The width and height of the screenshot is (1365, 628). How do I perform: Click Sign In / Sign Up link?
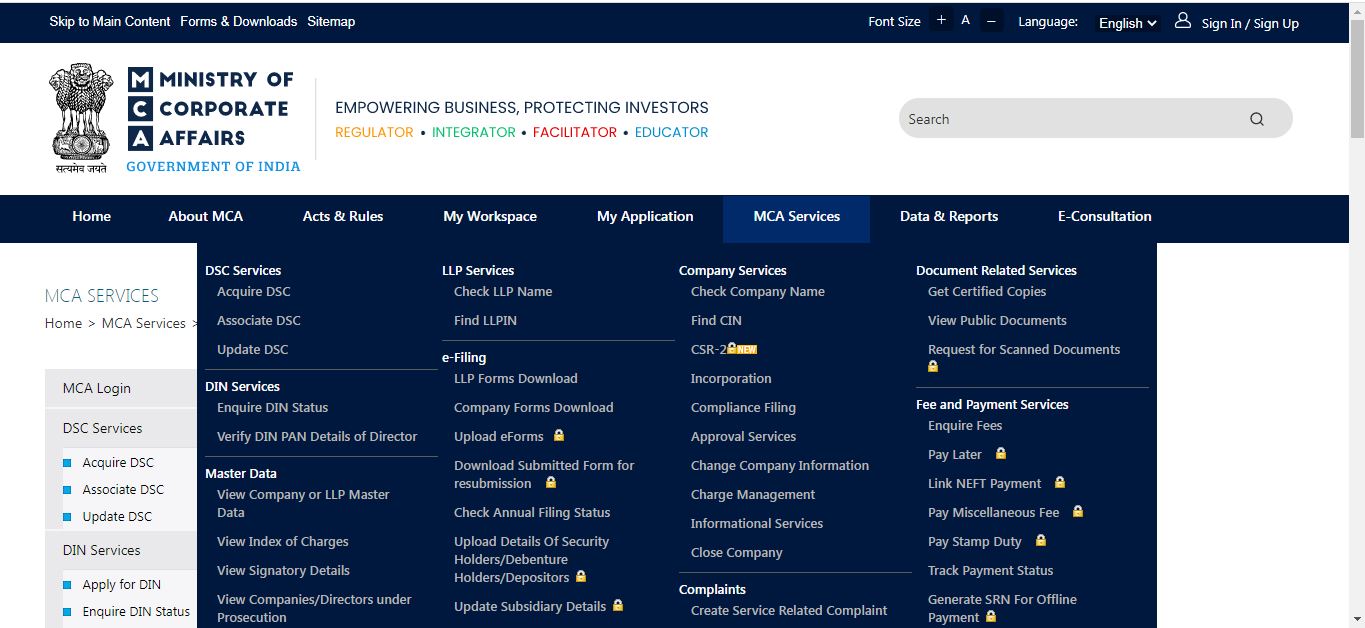point(1250,23)
